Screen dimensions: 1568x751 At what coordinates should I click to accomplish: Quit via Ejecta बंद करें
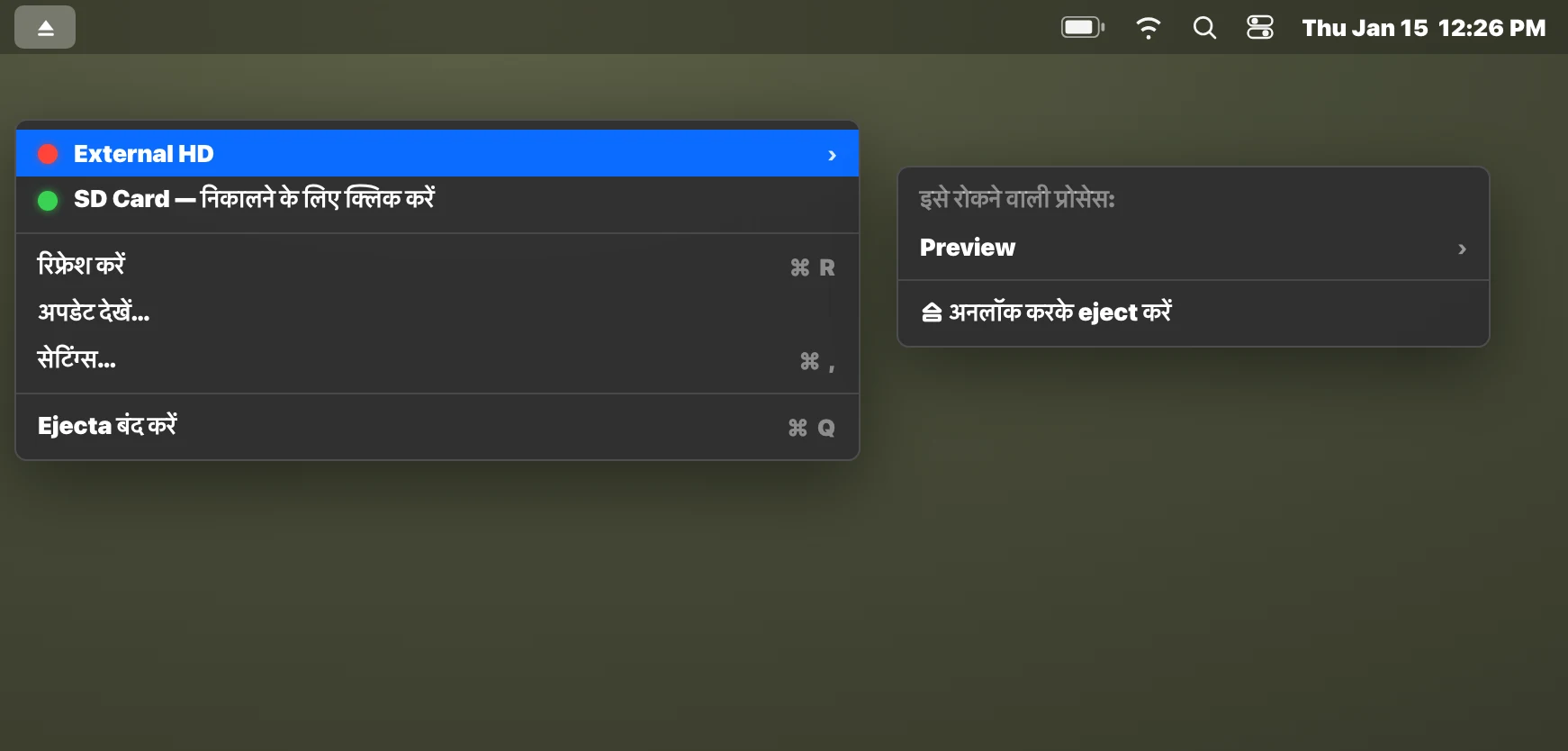[x=437, y=427]
